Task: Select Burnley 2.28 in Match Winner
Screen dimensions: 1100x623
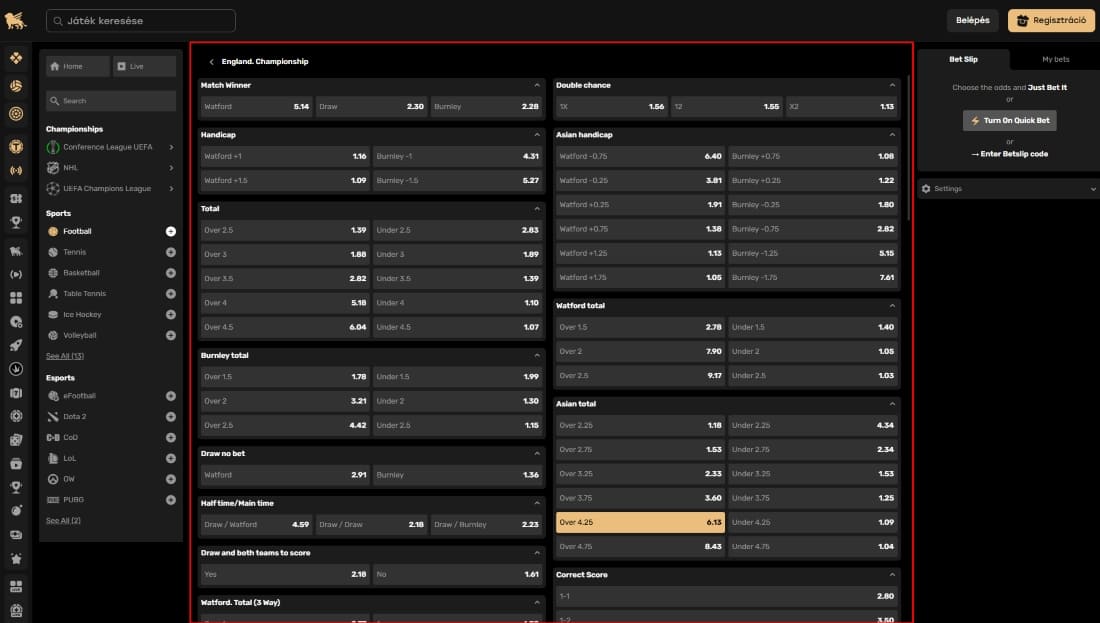Action: [x=486, y=107]
